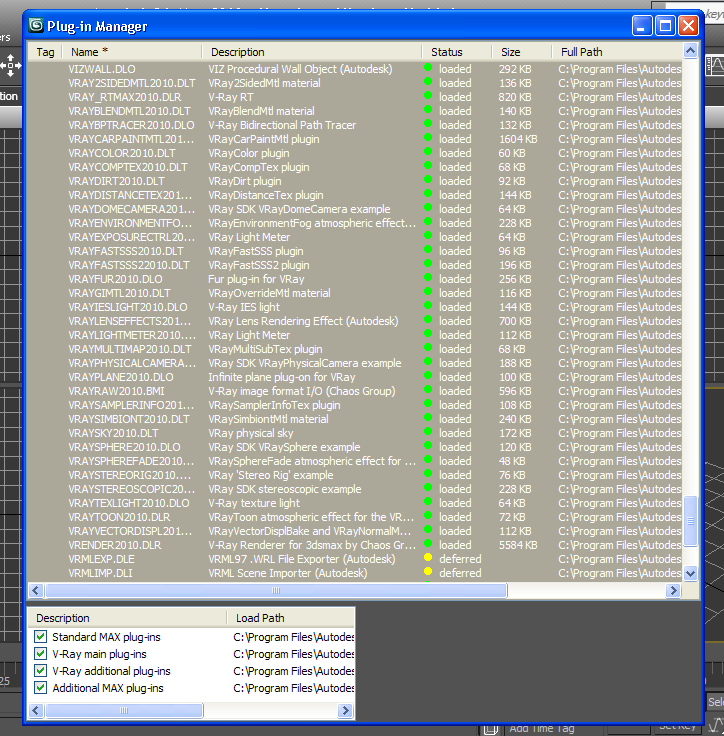Click the plug-in list Description column header

pos(312,52)
